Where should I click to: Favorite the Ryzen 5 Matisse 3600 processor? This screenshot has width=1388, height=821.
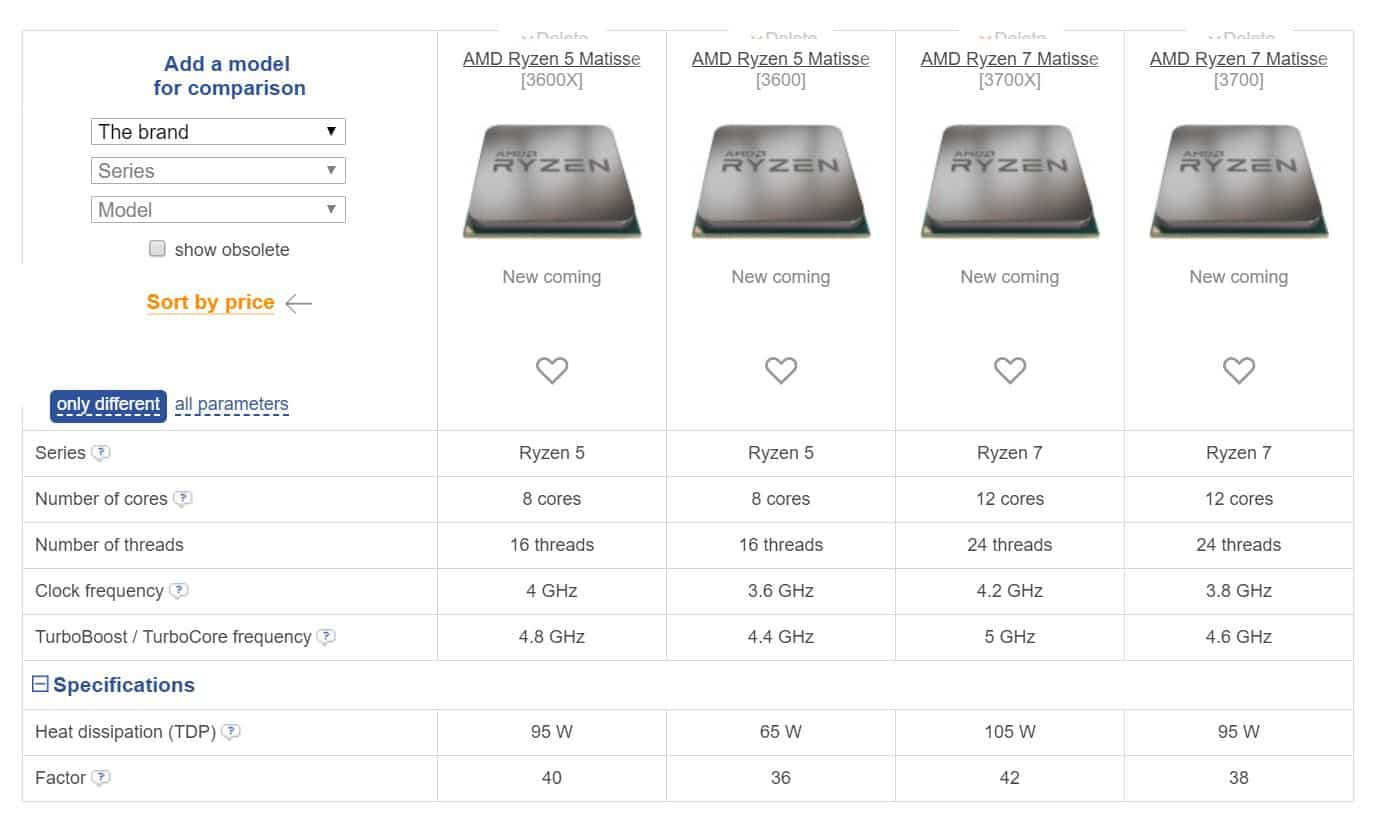point(781,370)
